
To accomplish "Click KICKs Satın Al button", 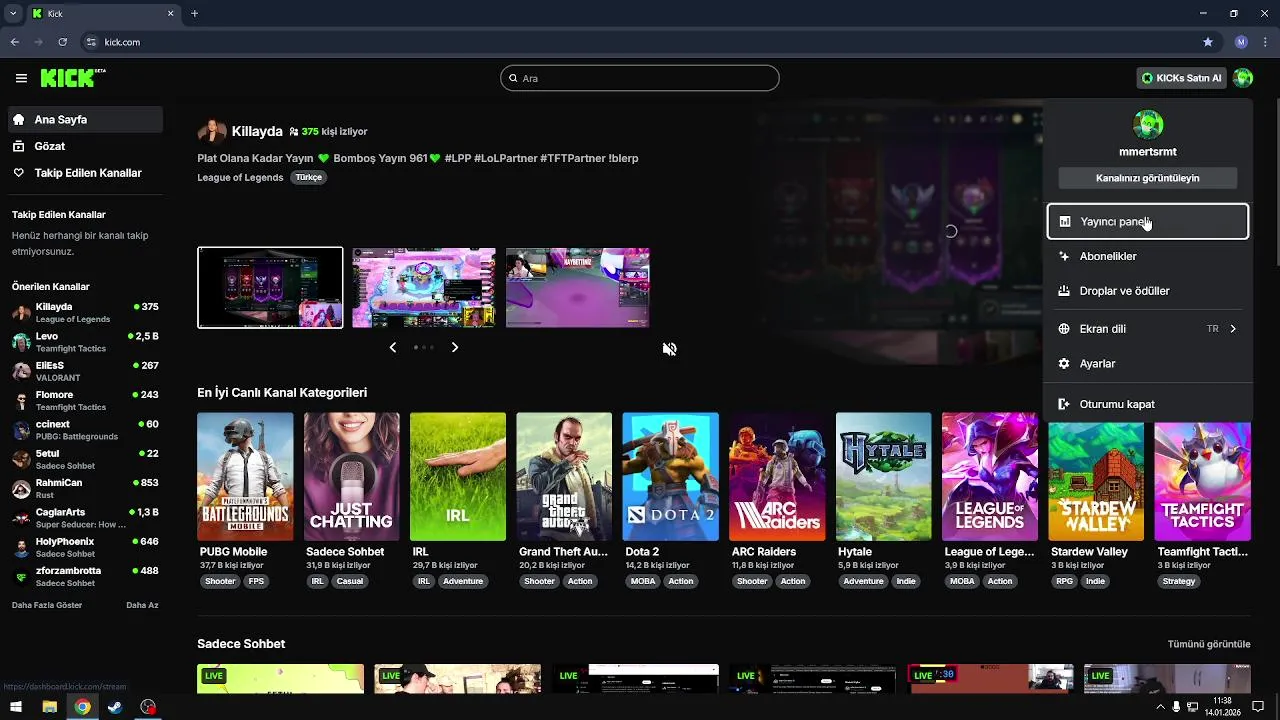I will (x=1182, y=78).
